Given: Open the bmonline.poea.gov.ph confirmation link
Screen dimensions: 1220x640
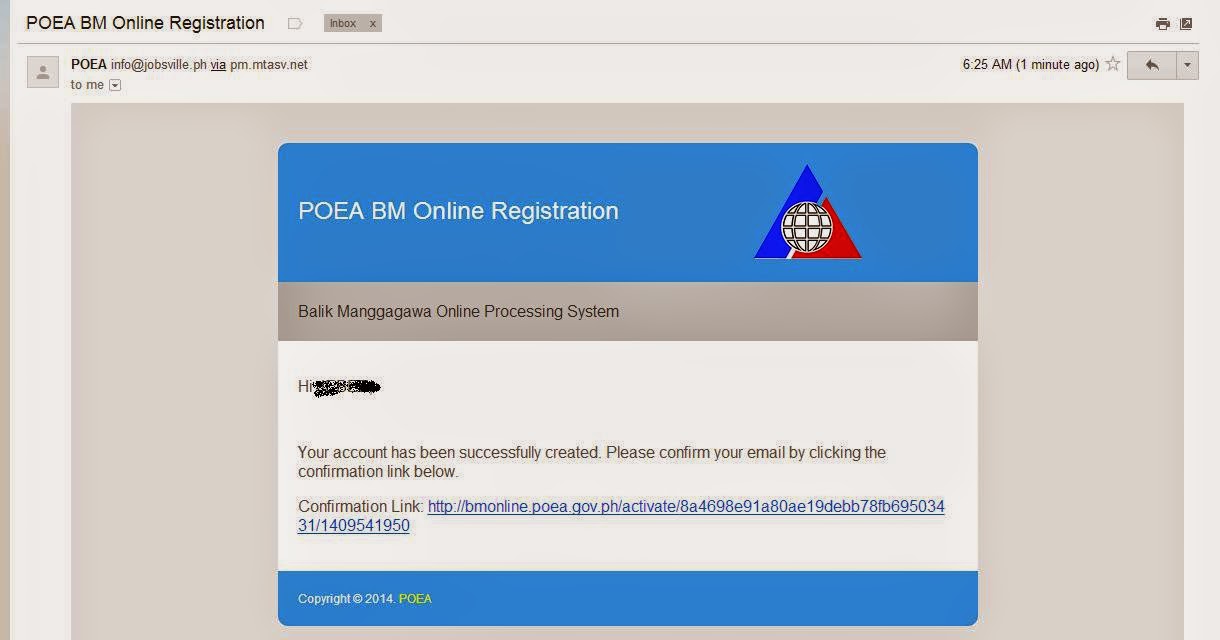Looking at the screenshot, I should point(621,516).
